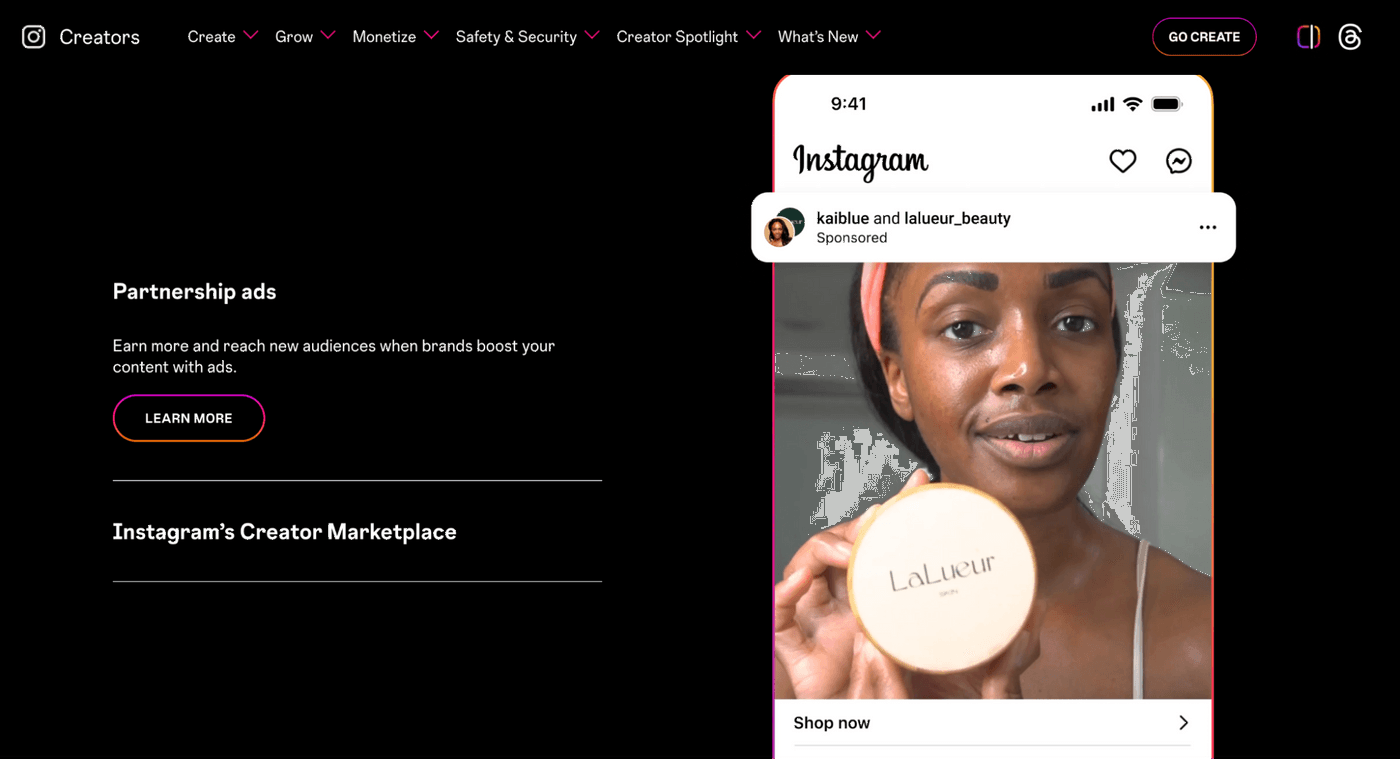Select the Partnership ads heading
The height and width of the screenshot is (759, 1400).
point(194,292)
